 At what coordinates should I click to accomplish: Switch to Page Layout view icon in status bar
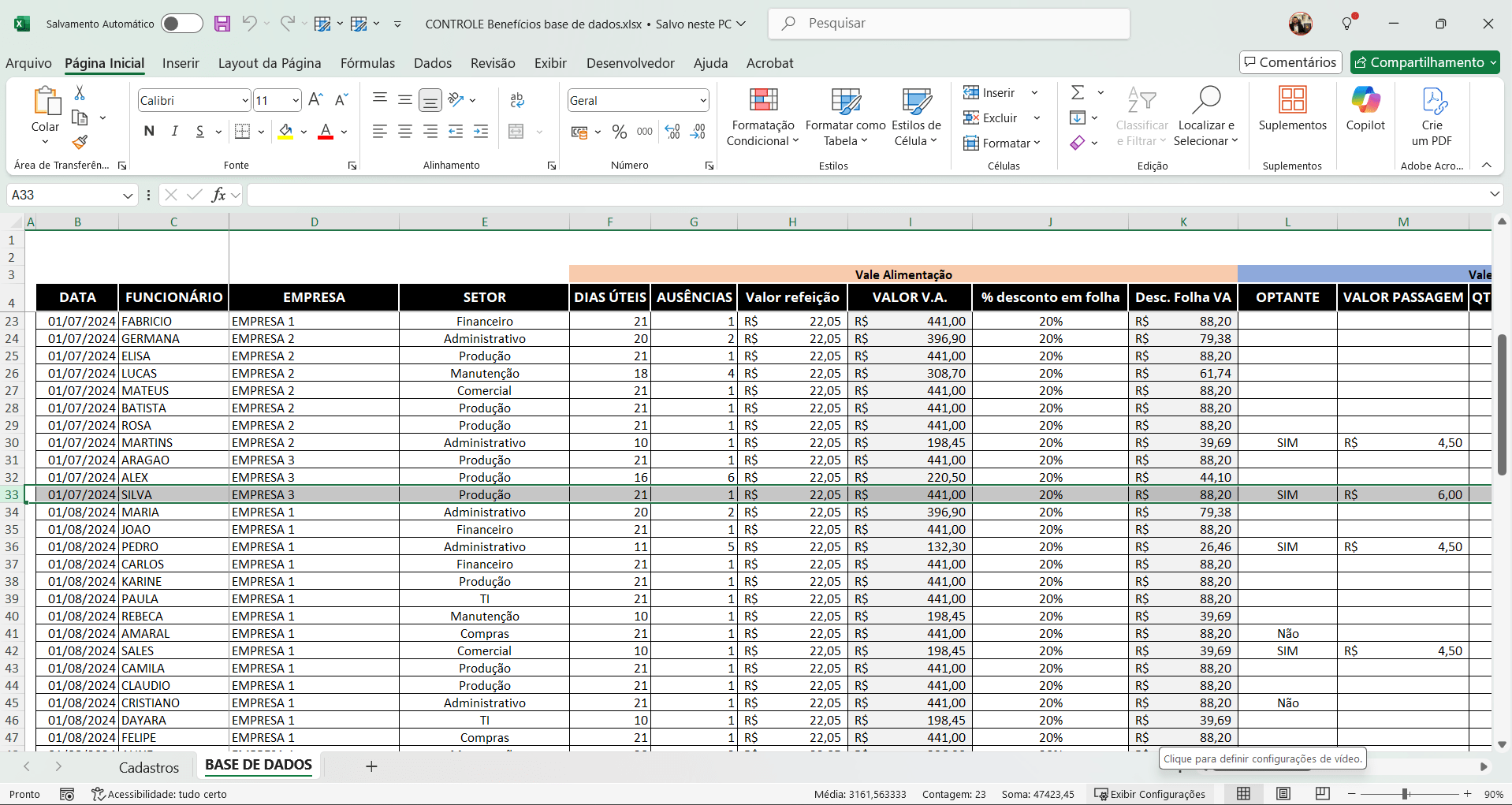pyautogui.click(x=1283, y=793)
